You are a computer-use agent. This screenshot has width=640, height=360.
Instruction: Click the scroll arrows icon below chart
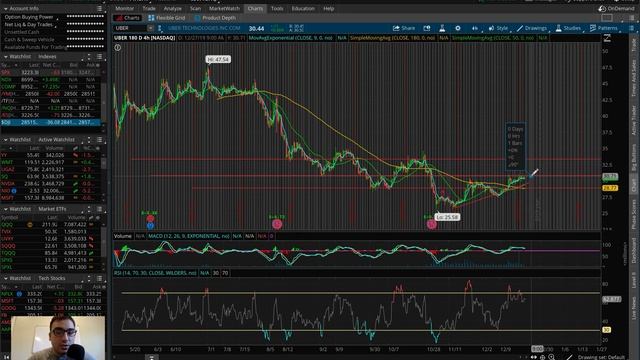pos(533,357)
